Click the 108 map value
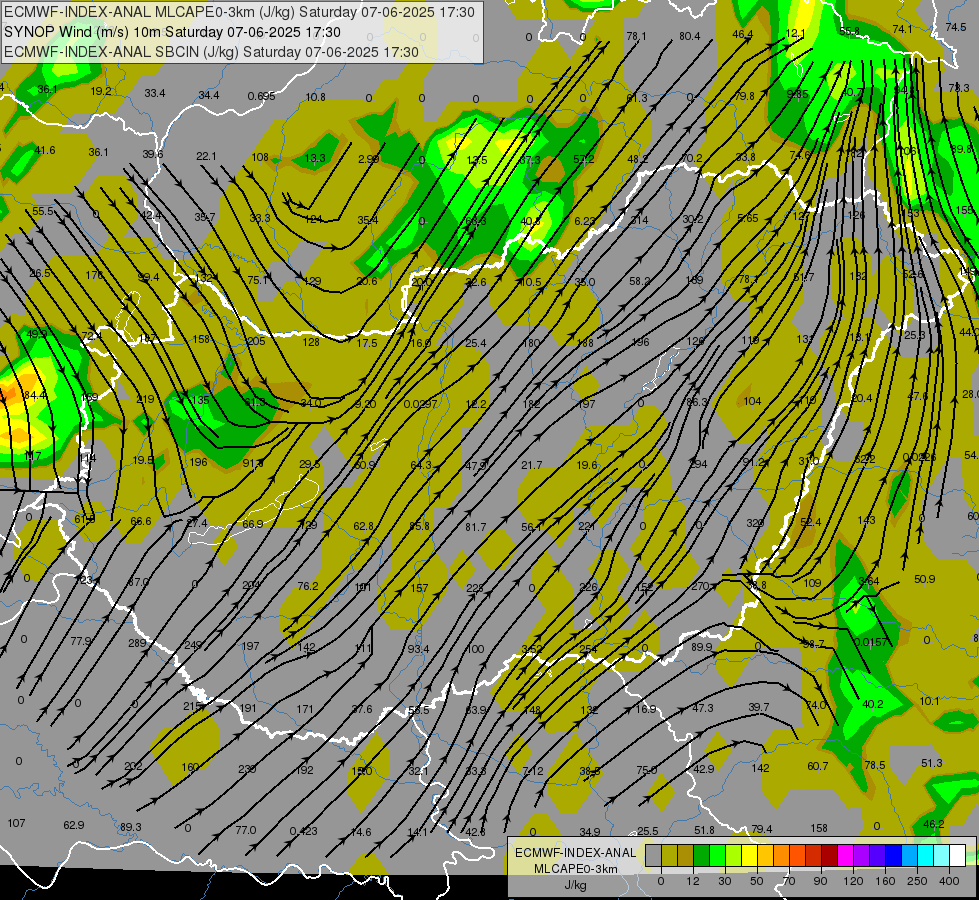The image size is (979, 900). [x=260, y=157]
